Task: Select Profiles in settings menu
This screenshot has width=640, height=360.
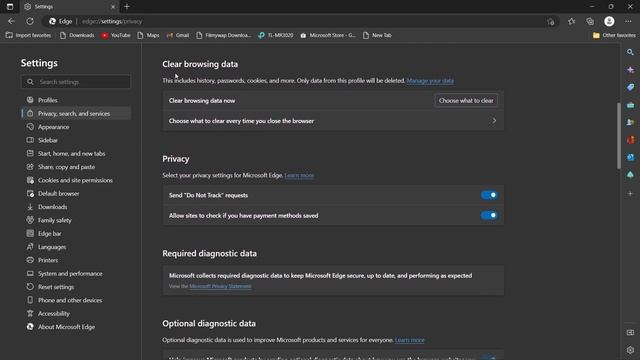Action: (x=76, y=100)
